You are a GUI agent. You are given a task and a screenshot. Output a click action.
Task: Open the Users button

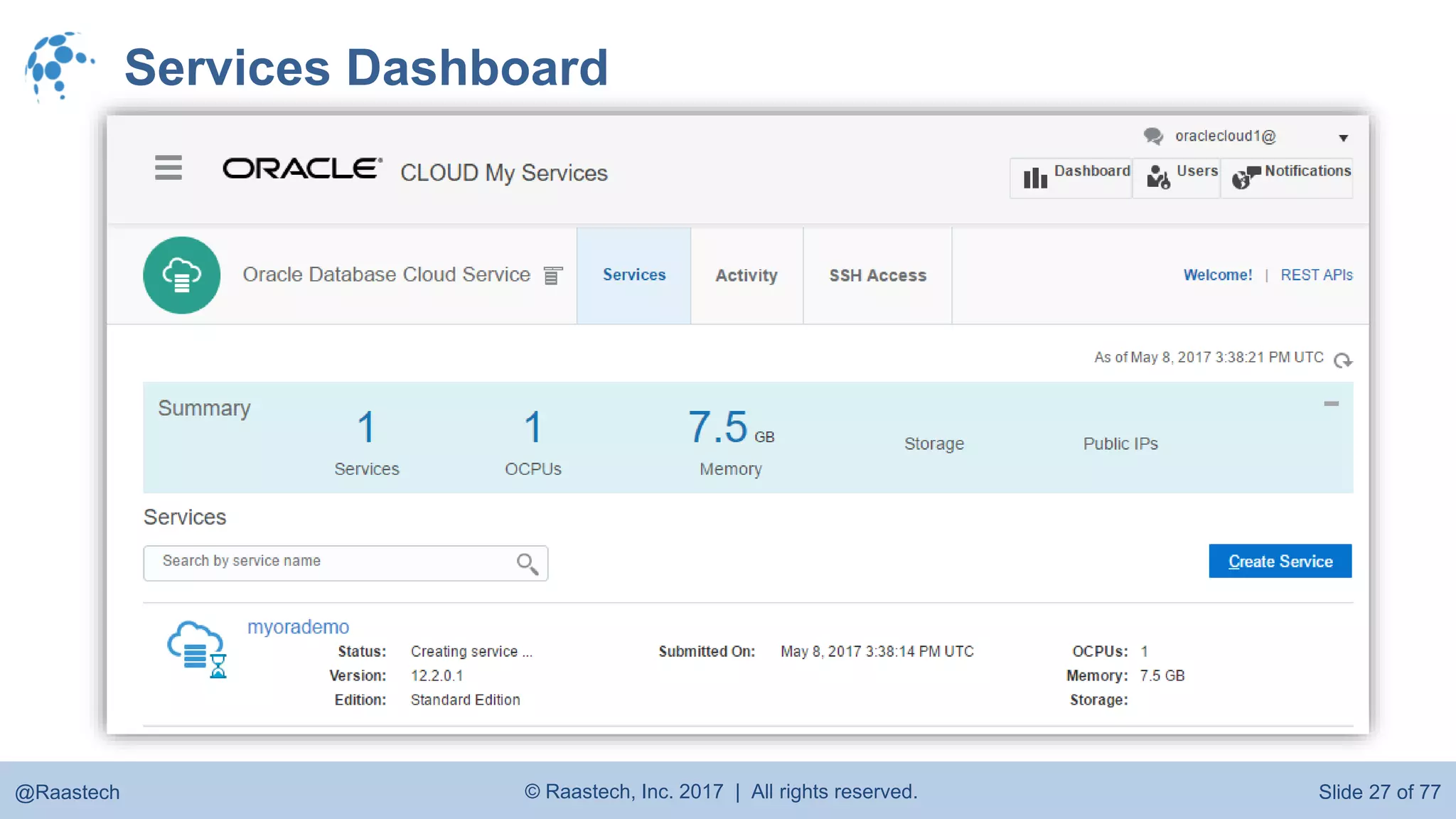[x=1177, y=178]
